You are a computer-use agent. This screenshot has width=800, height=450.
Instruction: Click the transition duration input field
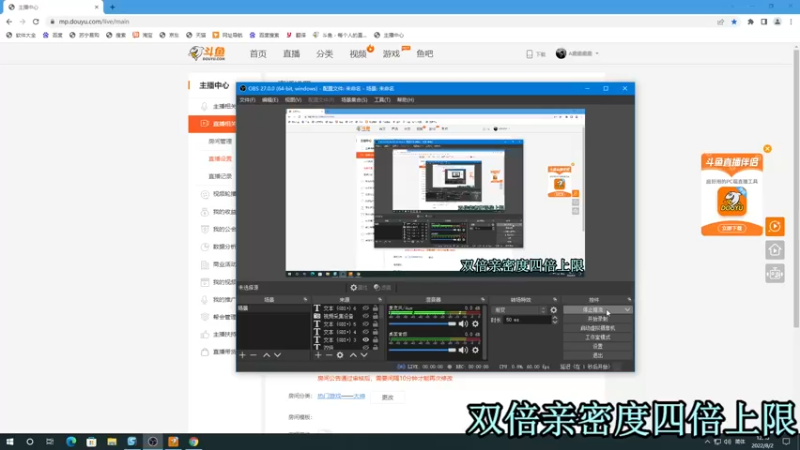[x=527, y=320]
